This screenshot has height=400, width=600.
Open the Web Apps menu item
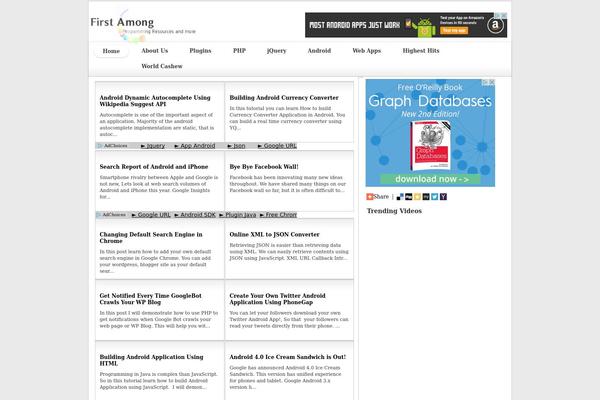[x=367, y=51]
